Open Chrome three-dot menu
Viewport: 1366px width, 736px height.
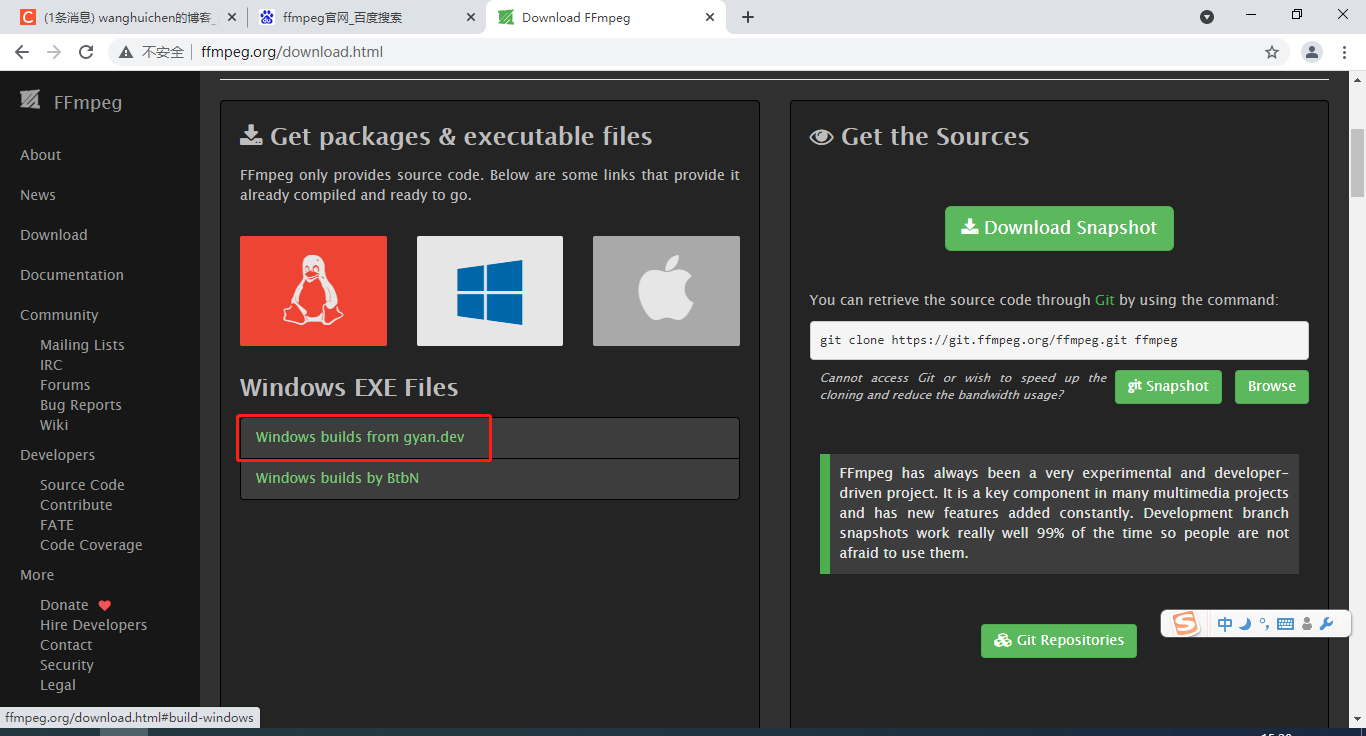click(1345, 52)
